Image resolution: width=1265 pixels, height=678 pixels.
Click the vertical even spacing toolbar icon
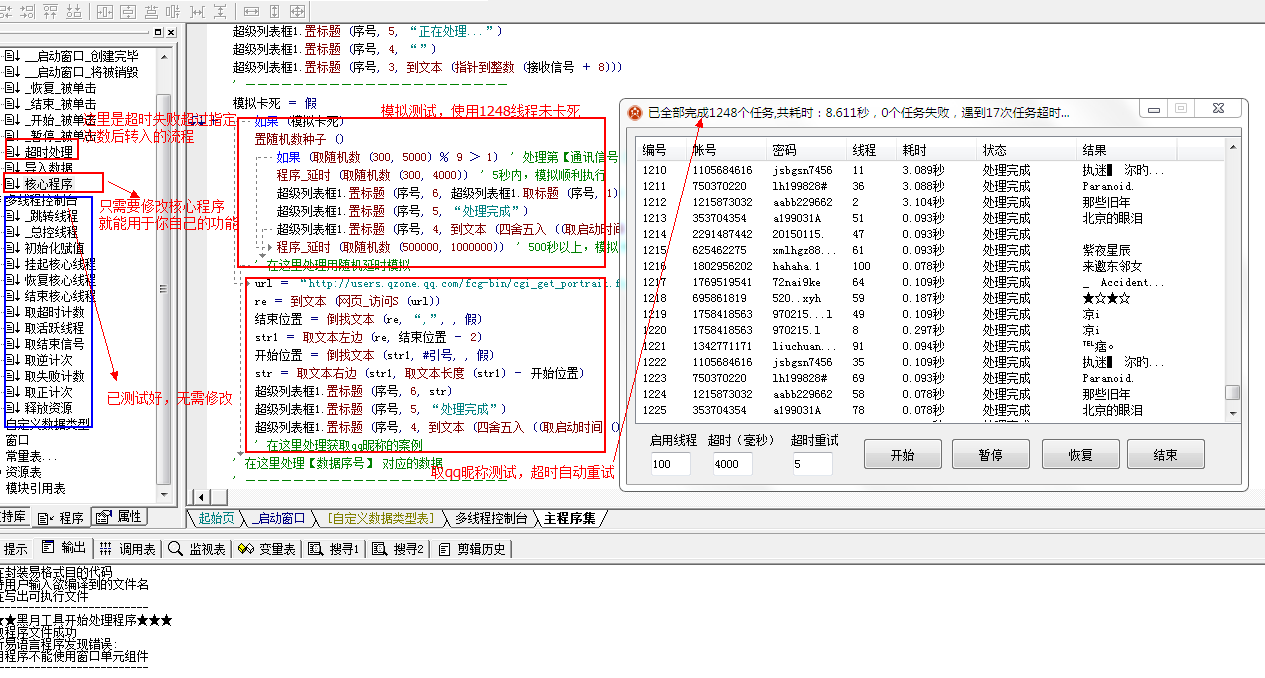point(220,12)
